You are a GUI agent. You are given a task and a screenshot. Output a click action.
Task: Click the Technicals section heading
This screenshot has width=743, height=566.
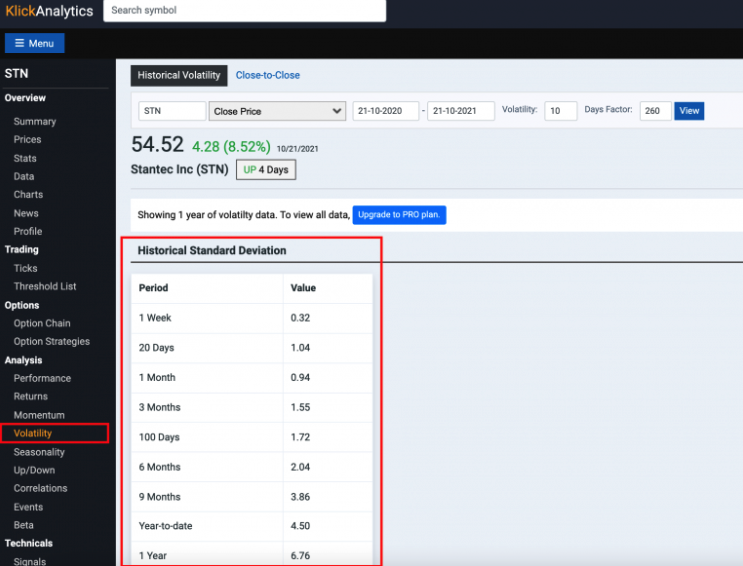[28, 543]
